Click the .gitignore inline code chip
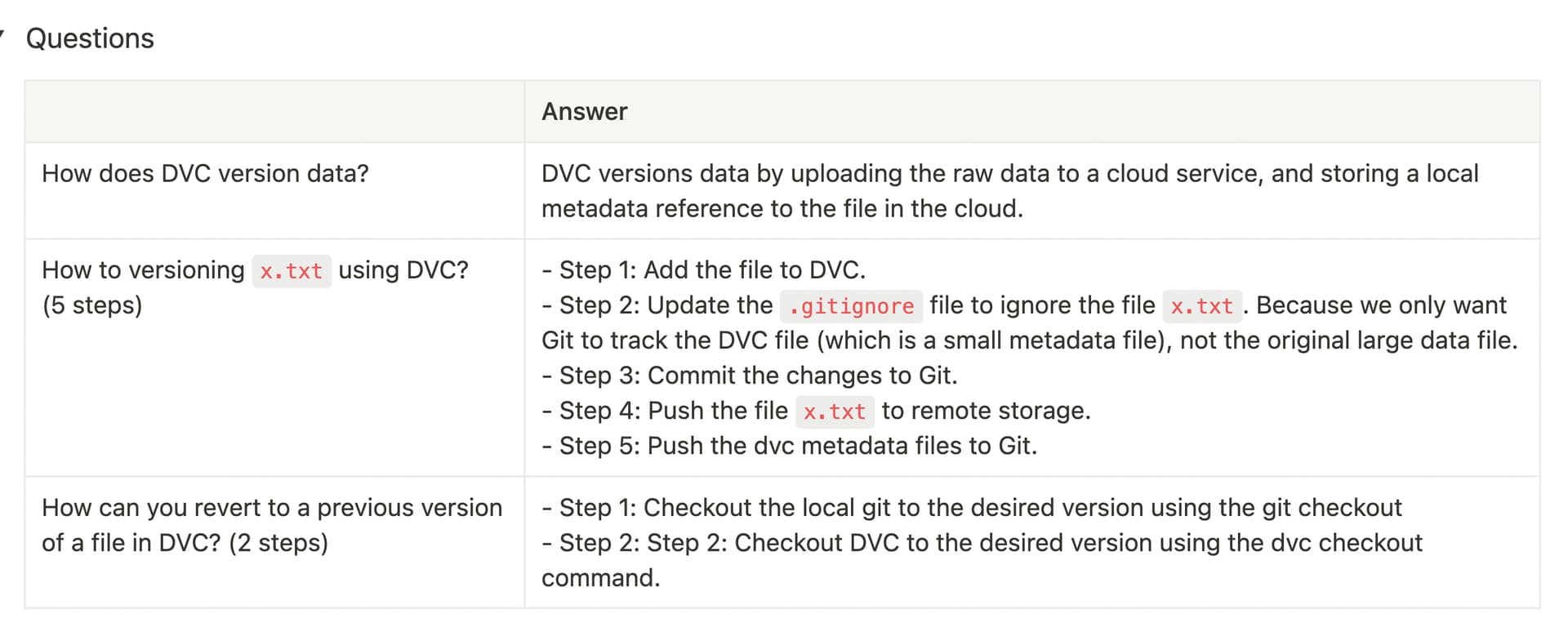The height and width of the screenshot is (636, 1568). [x=851, y=306]
